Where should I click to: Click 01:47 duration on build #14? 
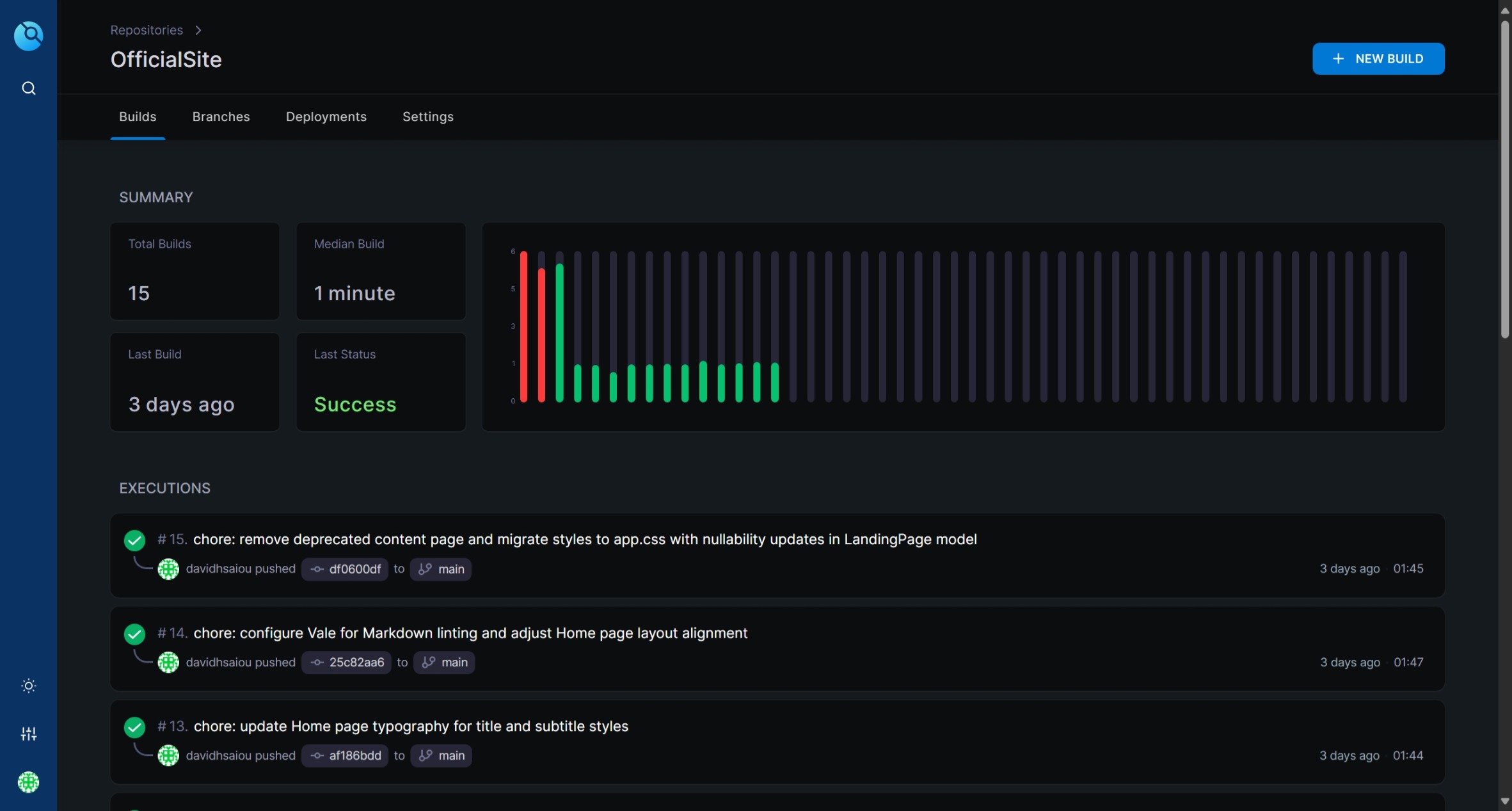pyautogui.click(x=1408, y=662)
